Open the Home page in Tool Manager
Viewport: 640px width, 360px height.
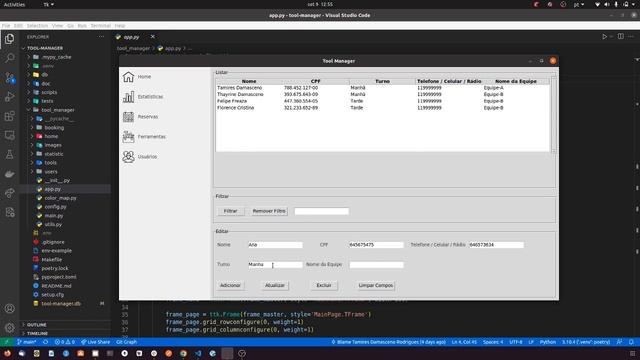pos(137,77)
